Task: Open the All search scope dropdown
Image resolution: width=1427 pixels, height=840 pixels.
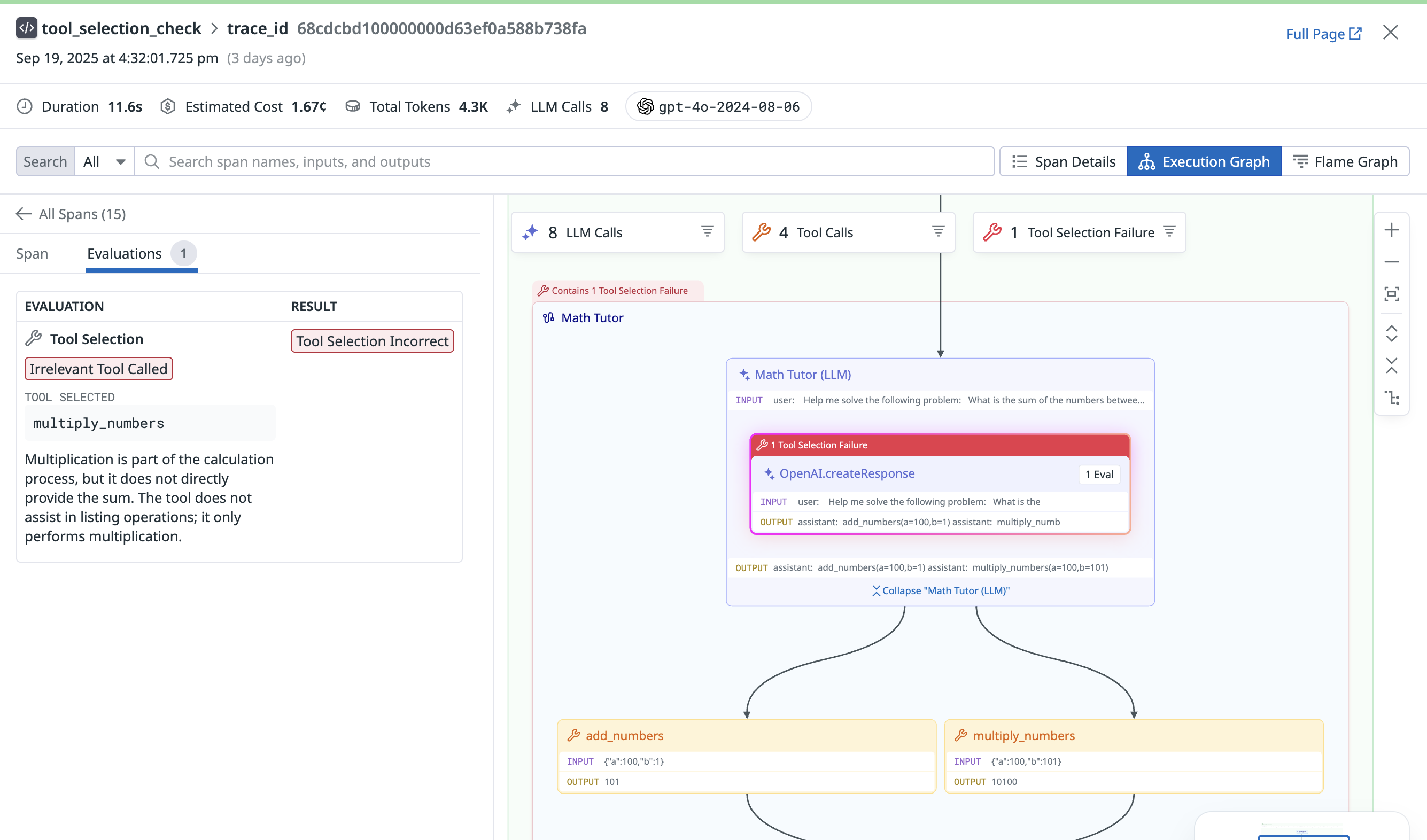Action: coord(104,162)
